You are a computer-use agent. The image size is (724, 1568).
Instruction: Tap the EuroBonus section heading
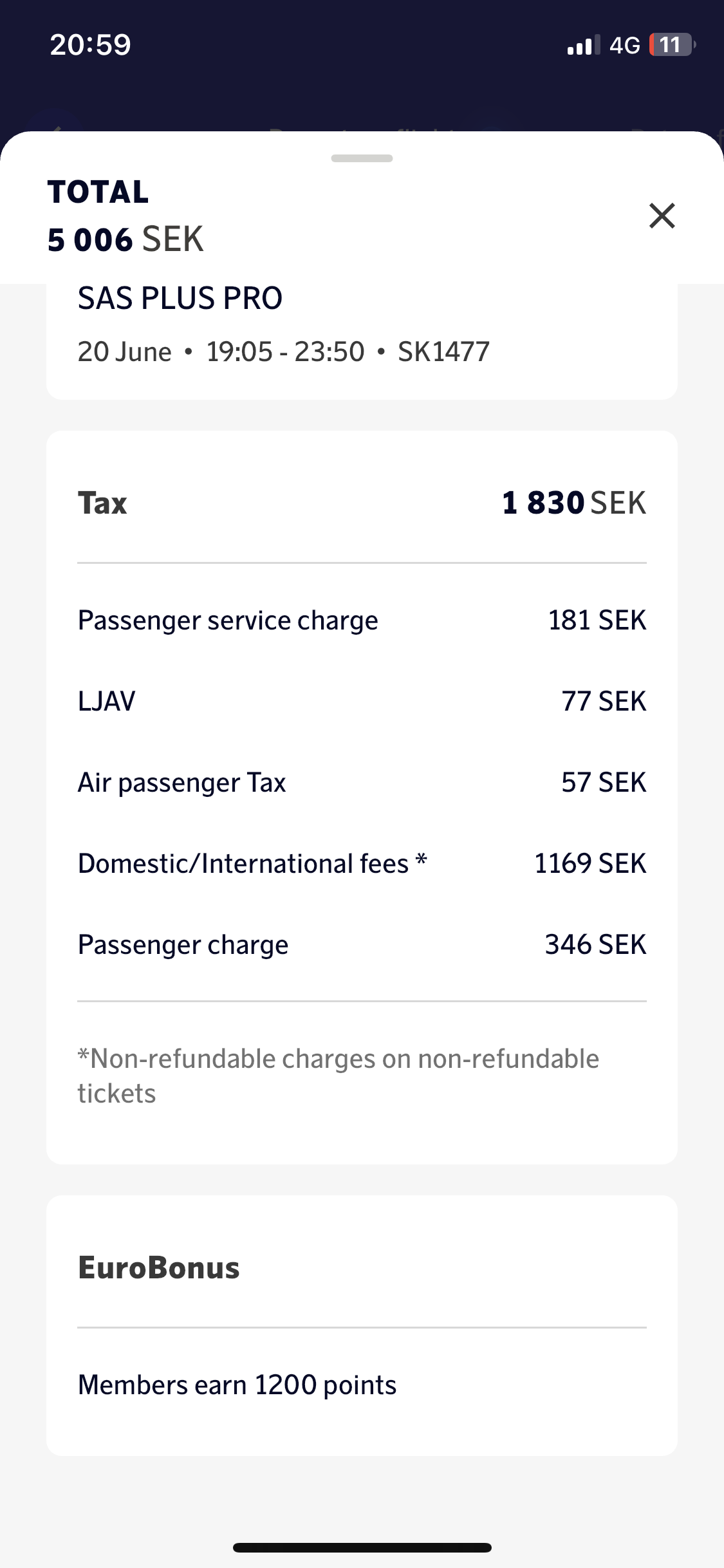tap(159, 1267)
